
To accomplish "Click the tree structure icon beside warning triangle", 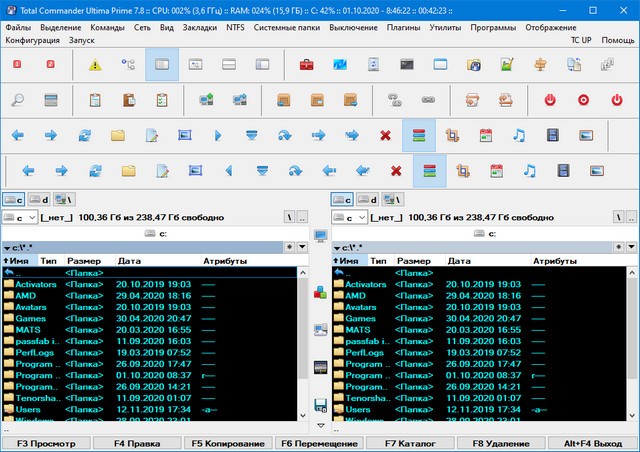I will 128,65.
